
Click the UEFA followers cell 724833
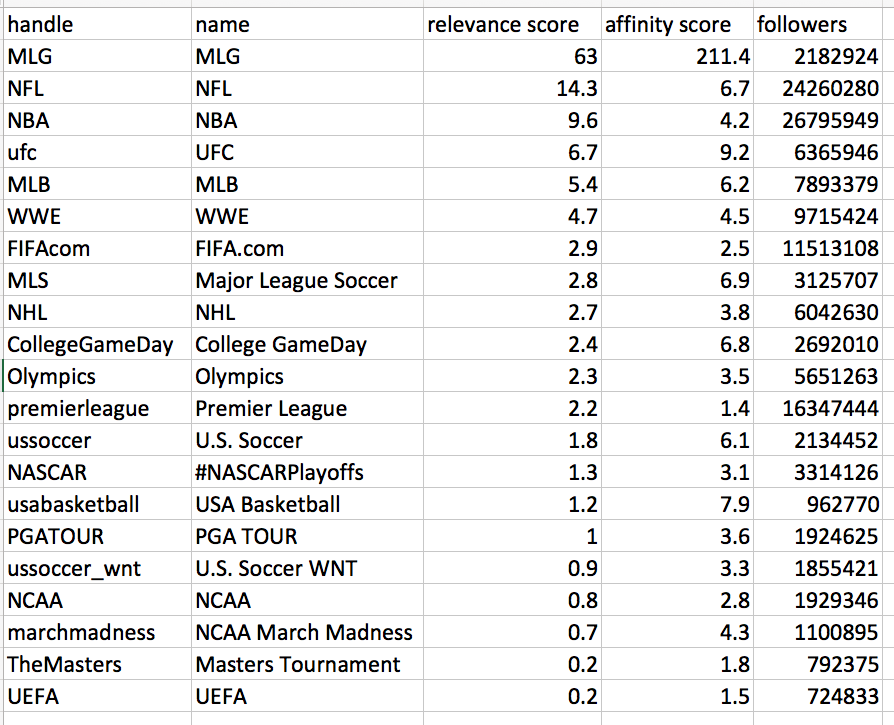click(818, 696)
